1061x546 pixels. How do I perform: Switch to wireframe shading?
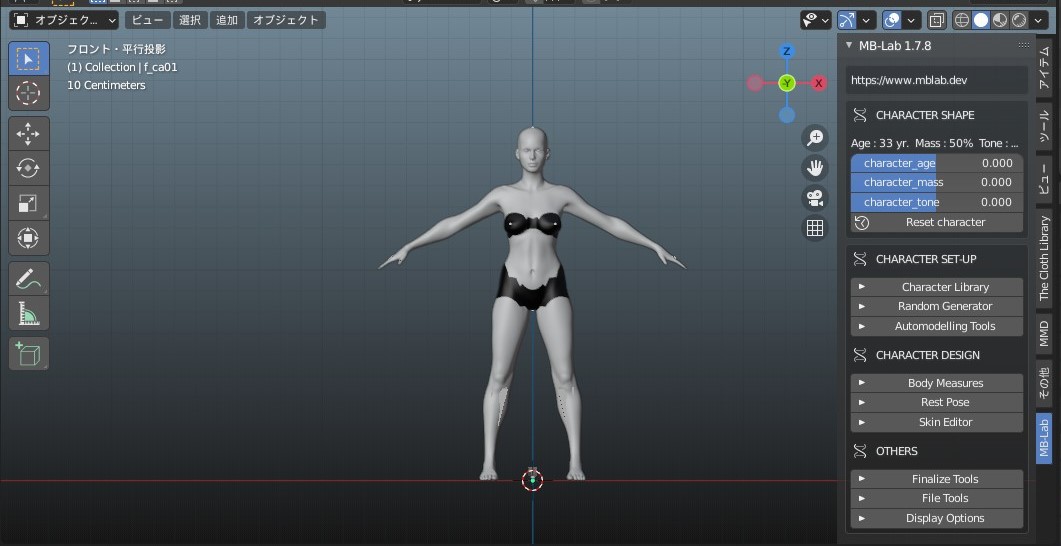coord(962,20)
